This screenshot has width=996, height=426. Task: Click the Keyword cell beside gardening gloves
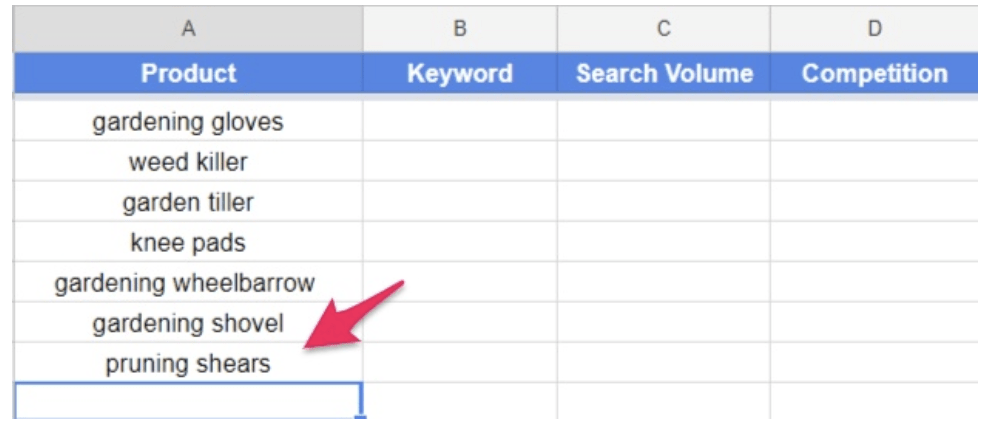(x=460, y=122)
